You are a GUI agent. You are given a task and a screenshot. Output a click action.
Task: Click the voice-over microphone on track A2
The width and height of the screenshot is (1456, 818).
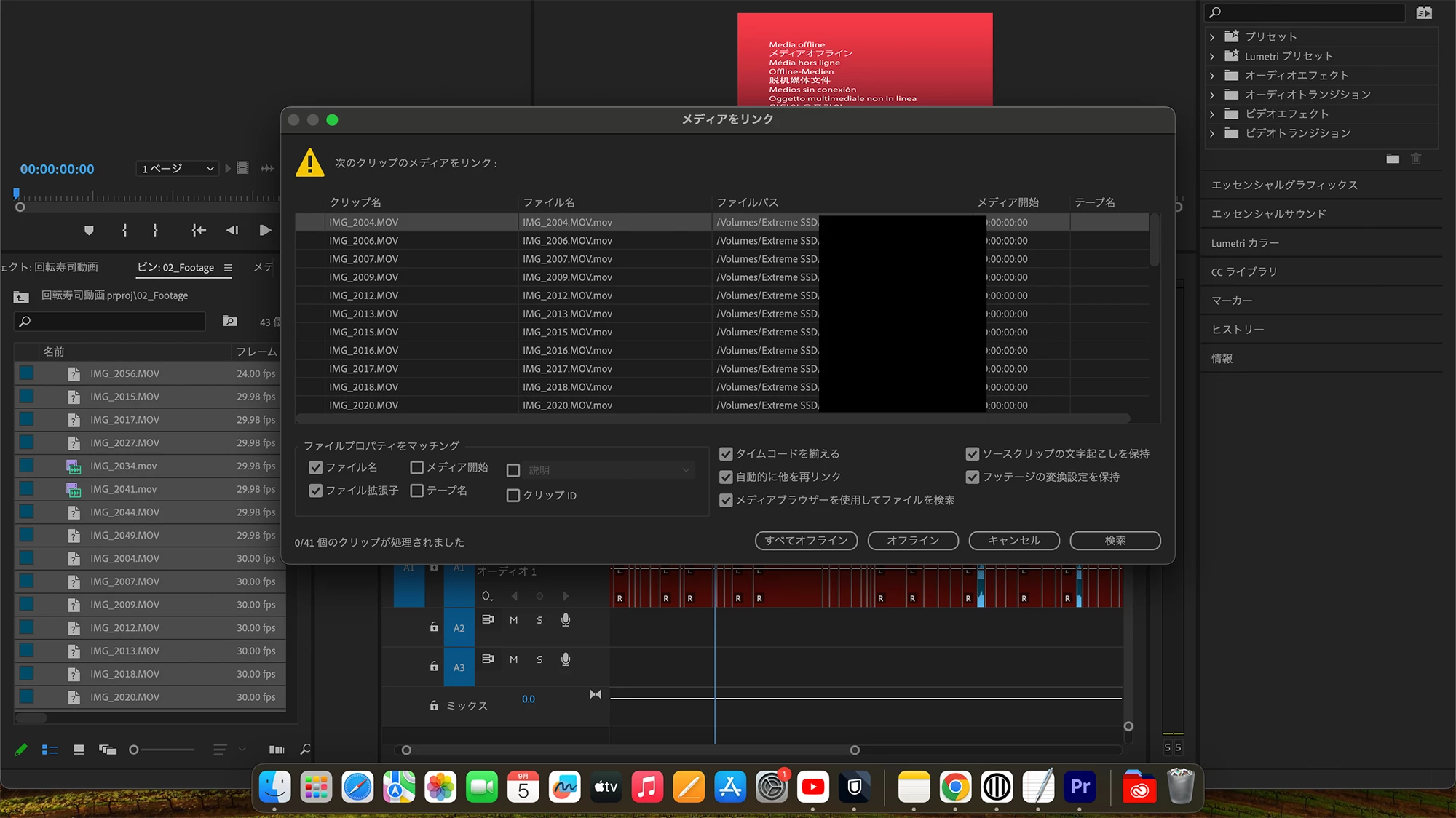tap(566, 620)
